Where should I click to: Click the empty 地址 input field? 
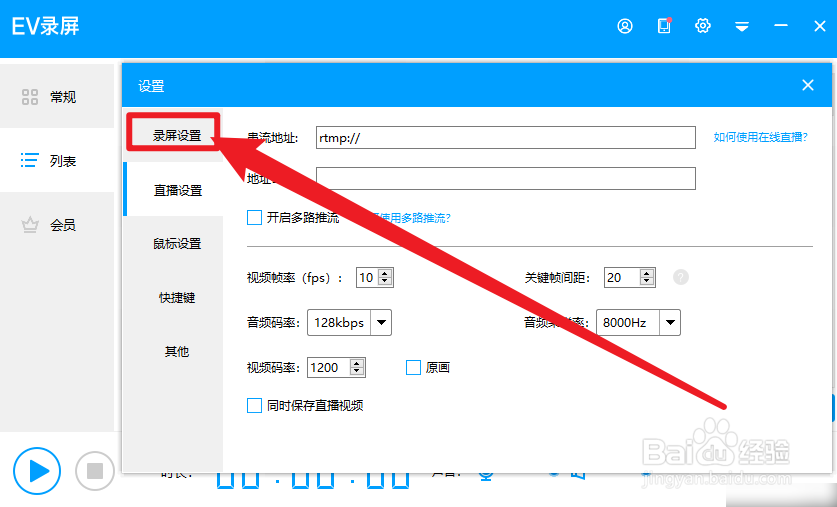pyautogui.click(x=506, y=178)
